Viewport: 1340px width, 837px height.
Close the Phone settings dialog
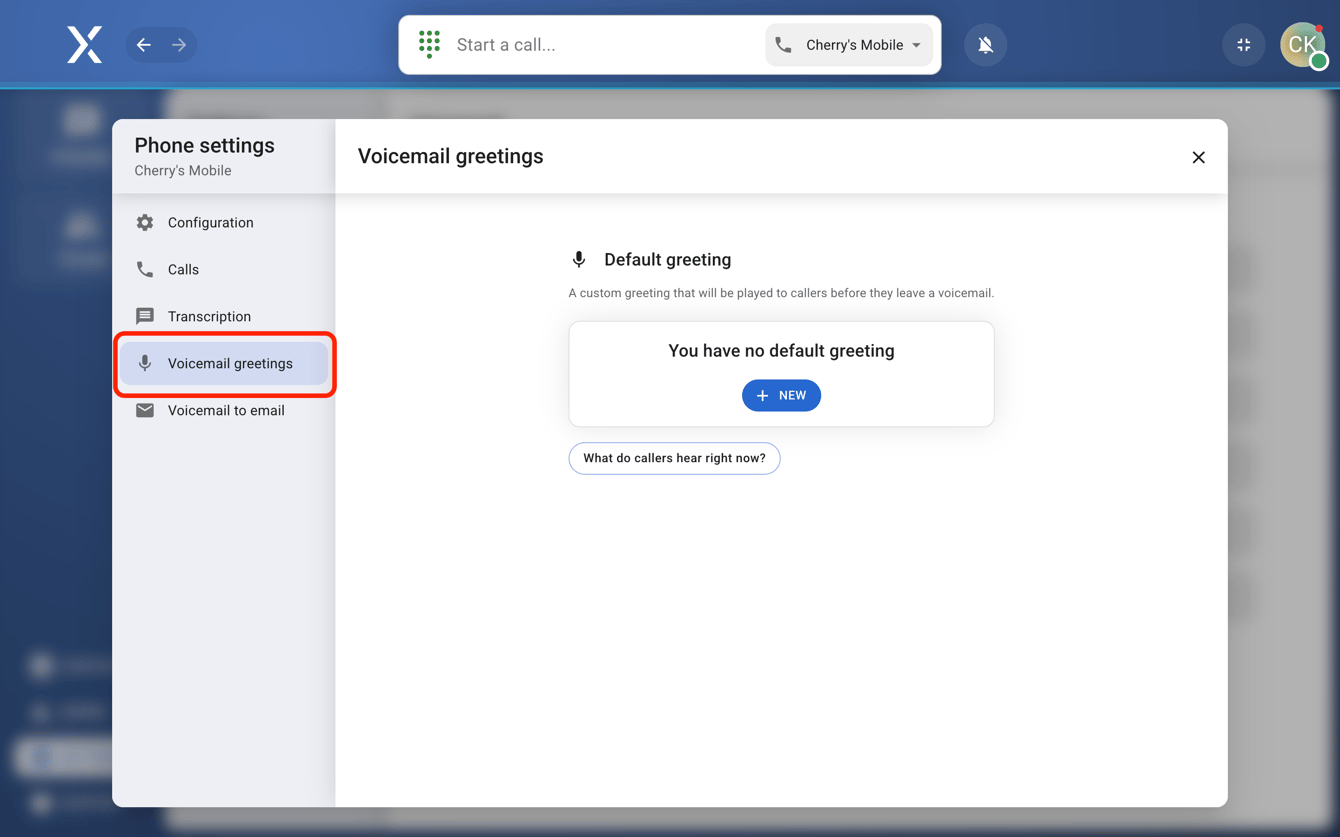(1198, 157)
